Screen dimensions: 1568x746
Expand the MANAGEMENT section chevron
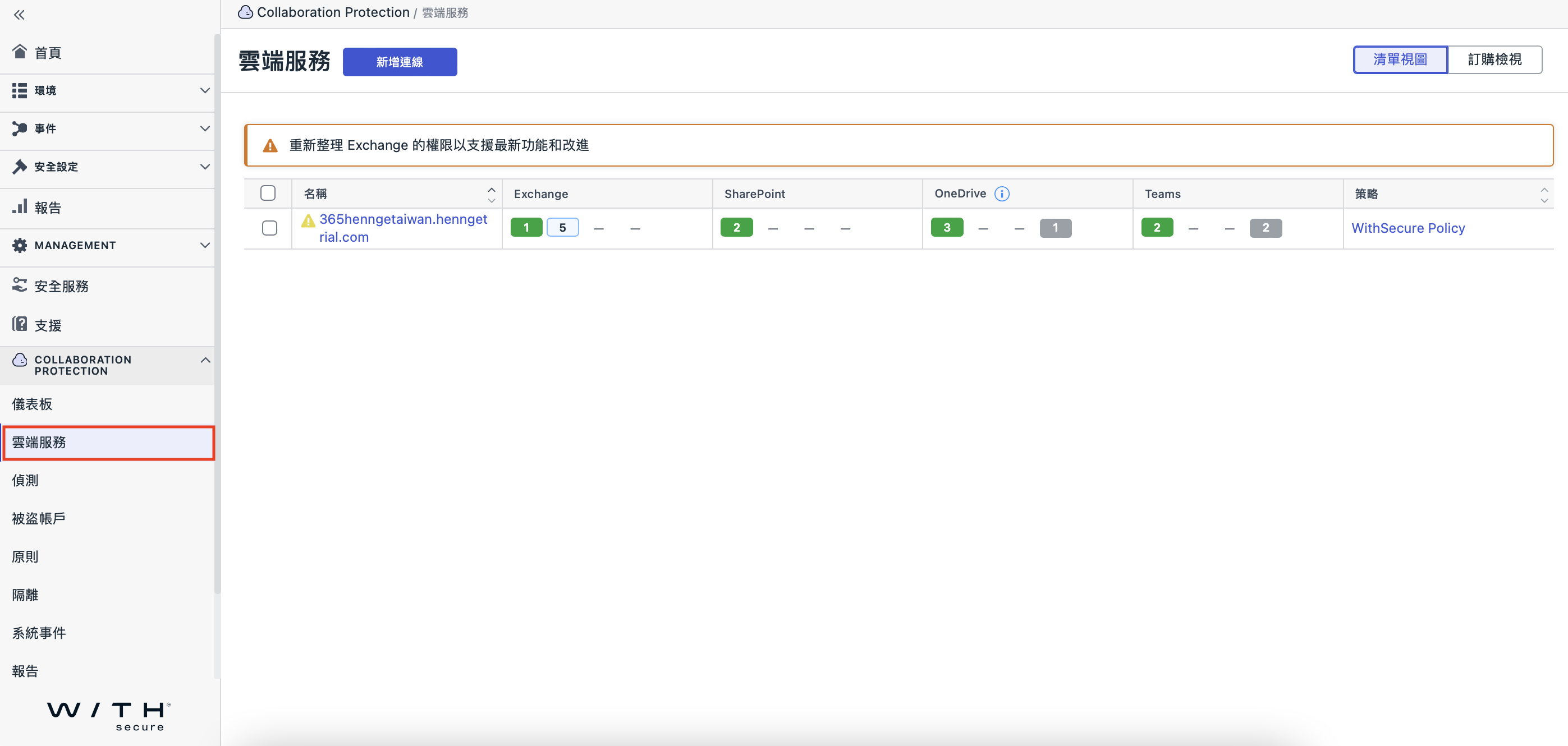pyautogui.click(x=205, y=245)
